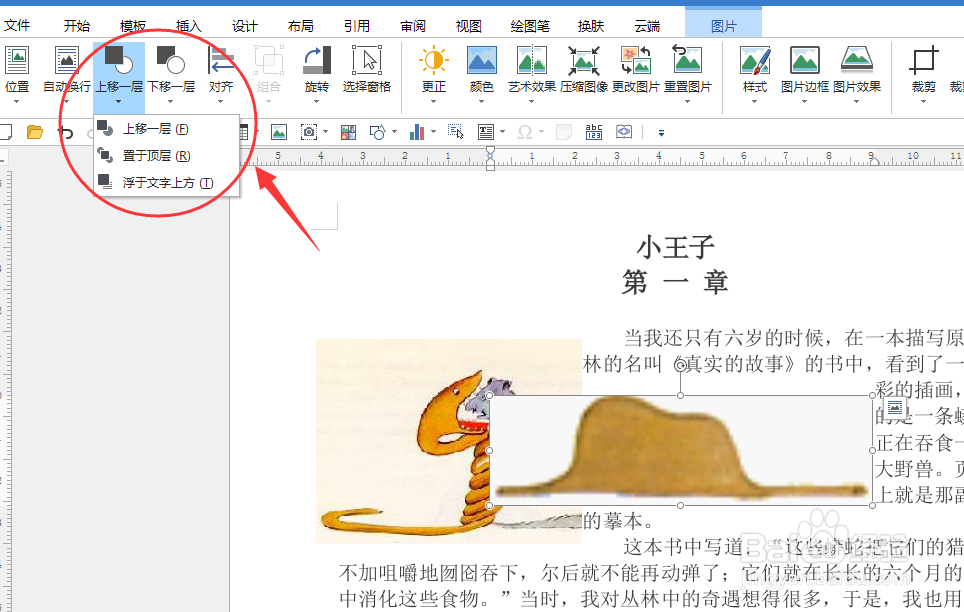Select the brown hat image

[681, 450]
